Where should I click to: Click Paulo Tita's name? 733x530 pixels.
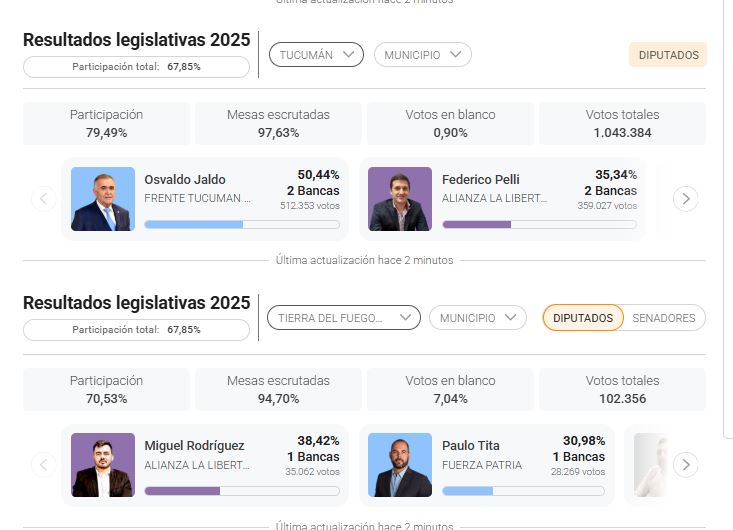click(471, 445)
